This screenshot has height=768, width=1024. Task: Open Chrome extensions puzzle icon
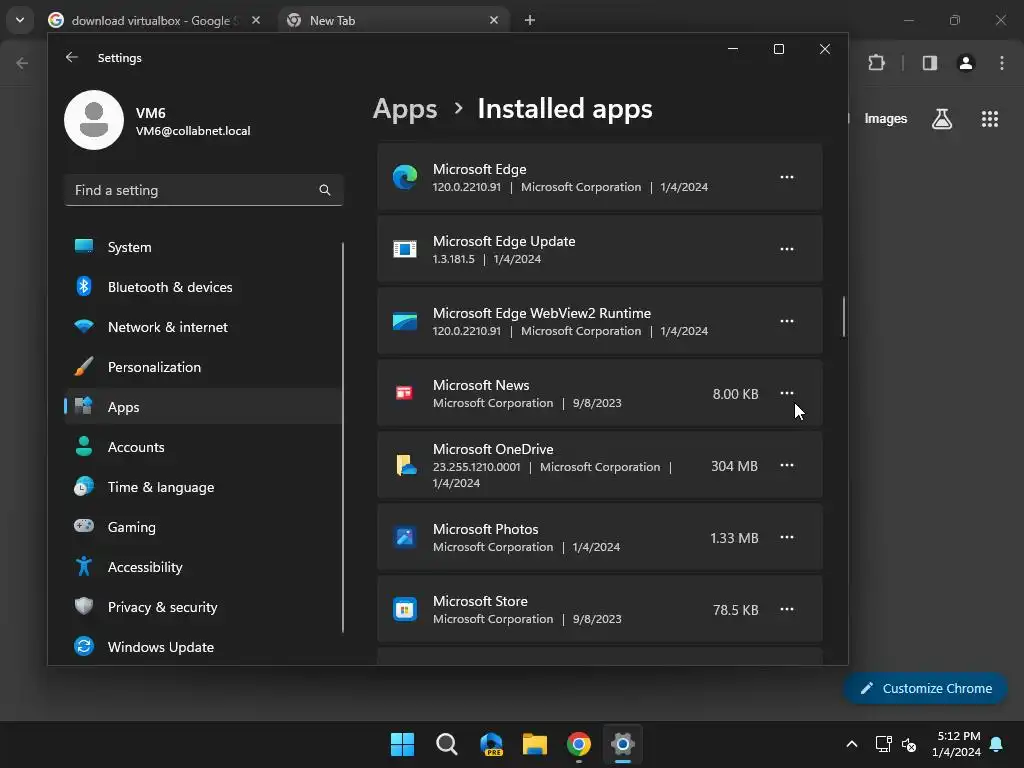(x=876, y=63)
